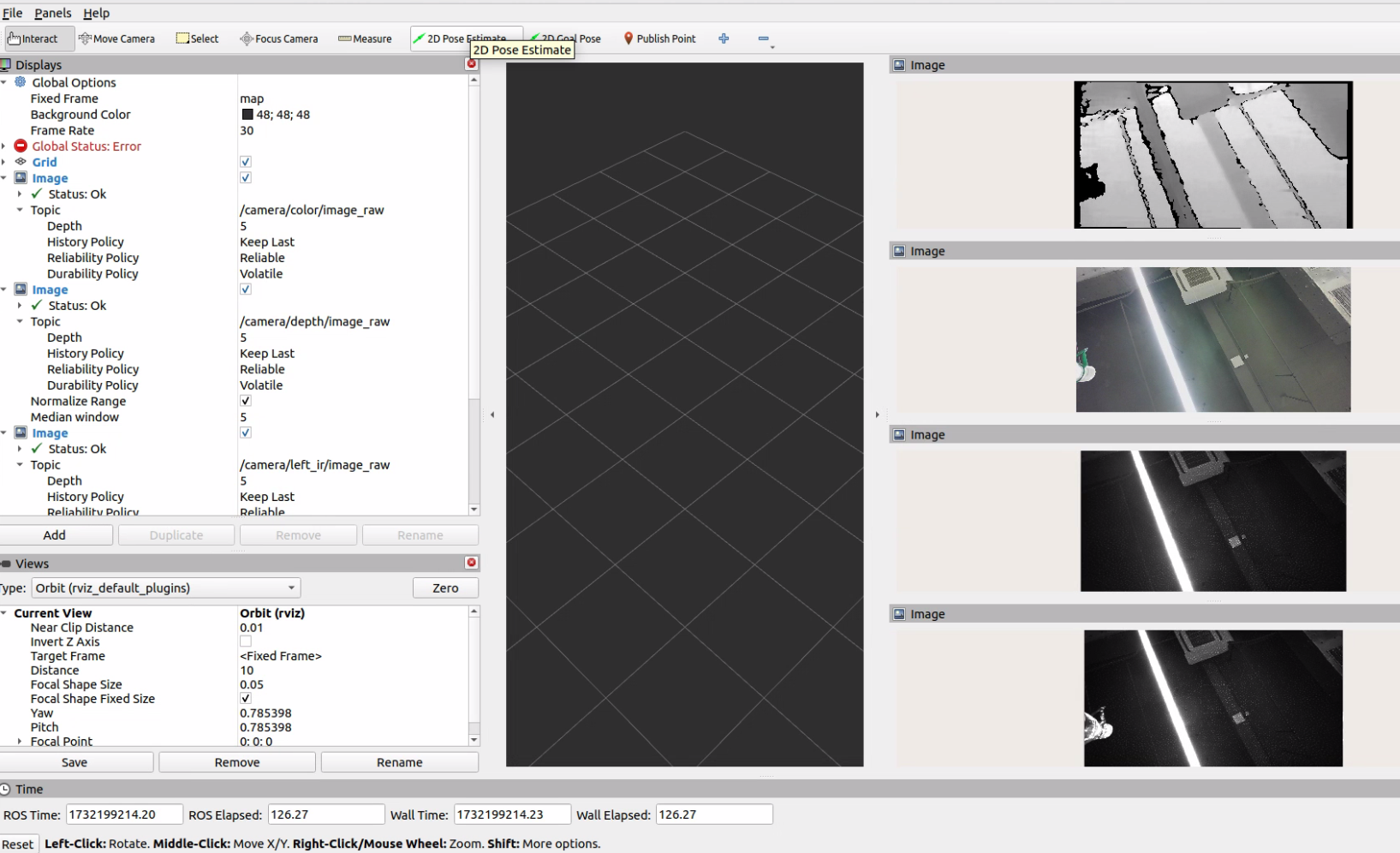Click the color image_raw Image display icon
1400x853 pixels.
point(21,178)
